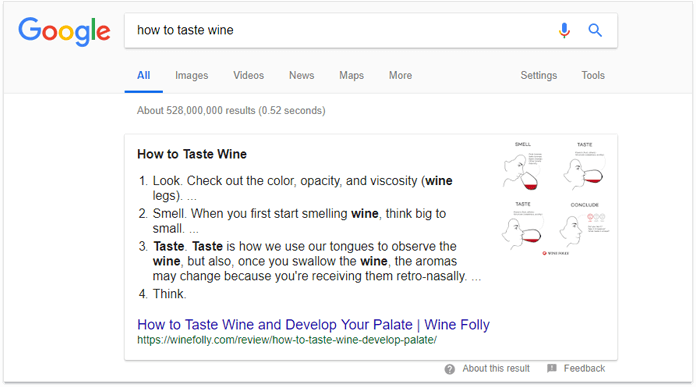This screenshot has height=387, width=696.
Task: Expand the More search categories menu
Action: tap(400, 75)
